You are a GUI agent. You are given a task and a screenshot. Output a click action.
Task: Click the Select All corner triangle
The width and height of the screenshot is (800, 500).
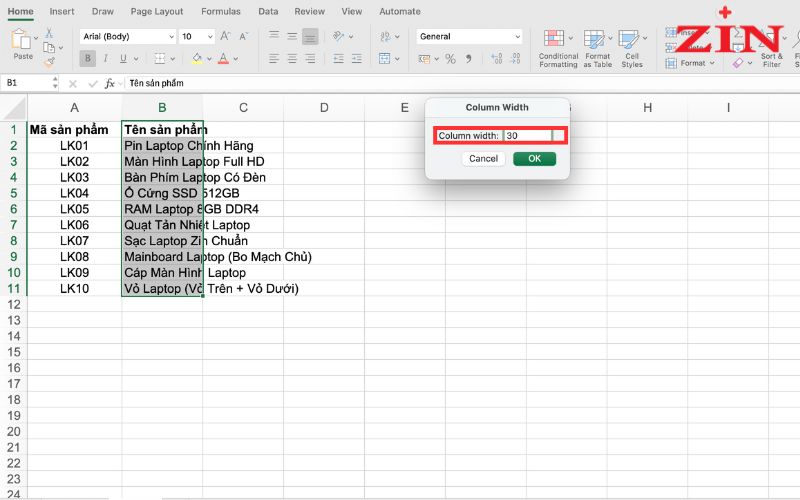(13, 108)
